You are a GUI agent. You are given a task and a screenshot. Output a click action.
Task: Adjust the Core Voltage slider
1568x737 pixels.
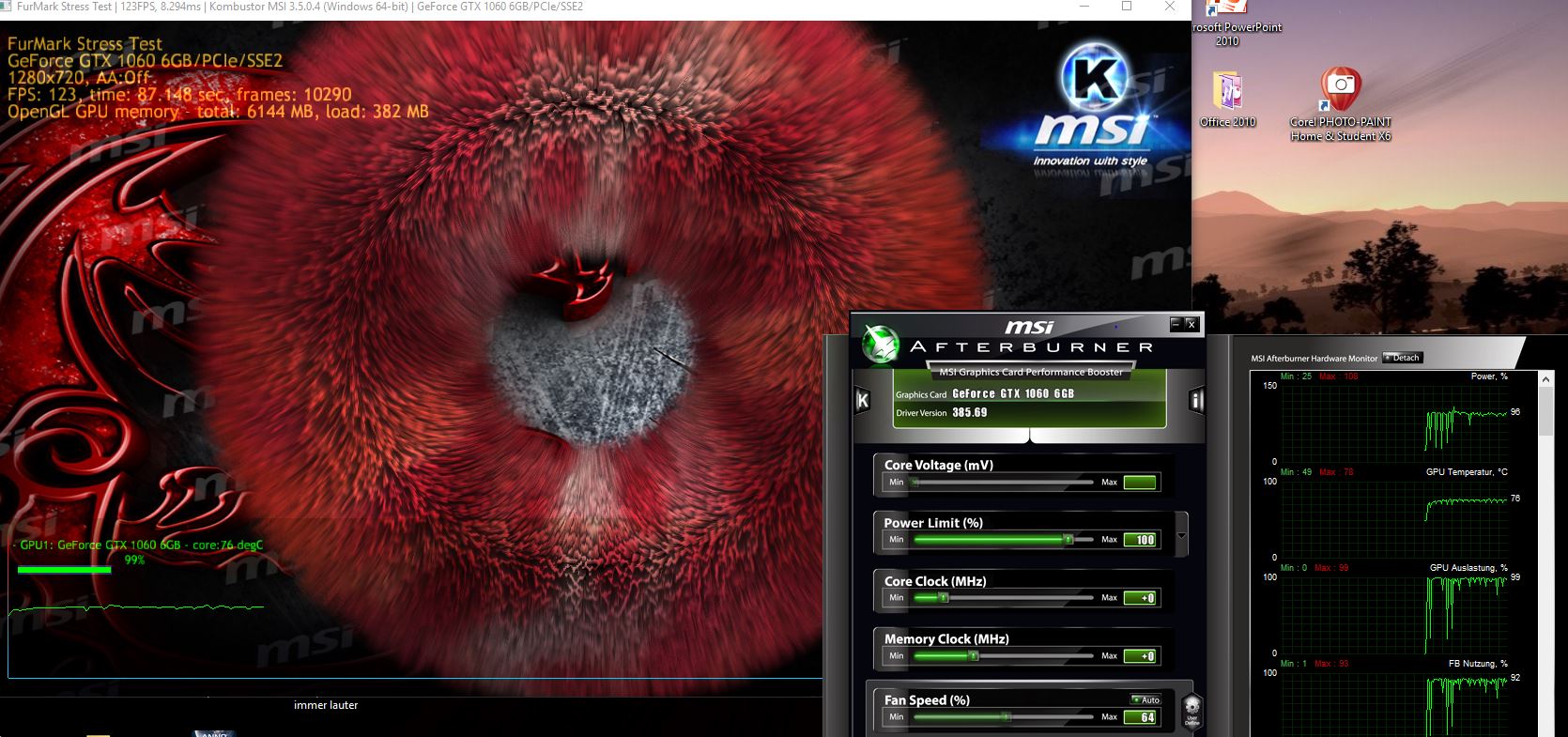[x=1004, y=482]
